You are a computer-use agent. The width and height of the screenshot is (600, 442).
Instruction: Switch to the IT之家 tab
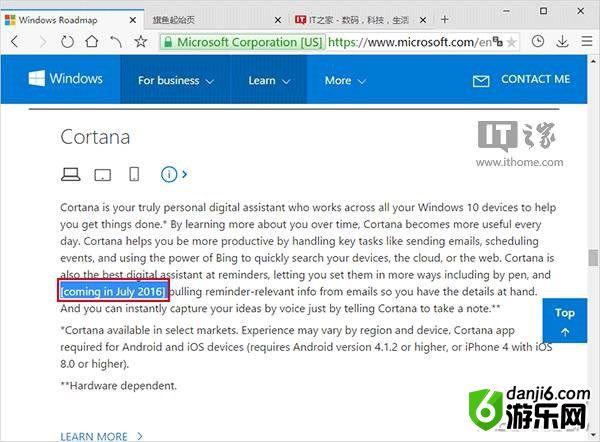[360, 20]
